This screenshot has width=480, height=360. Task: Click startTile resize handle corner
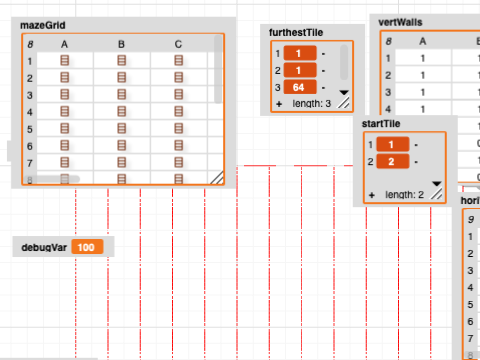pos(437,194)
